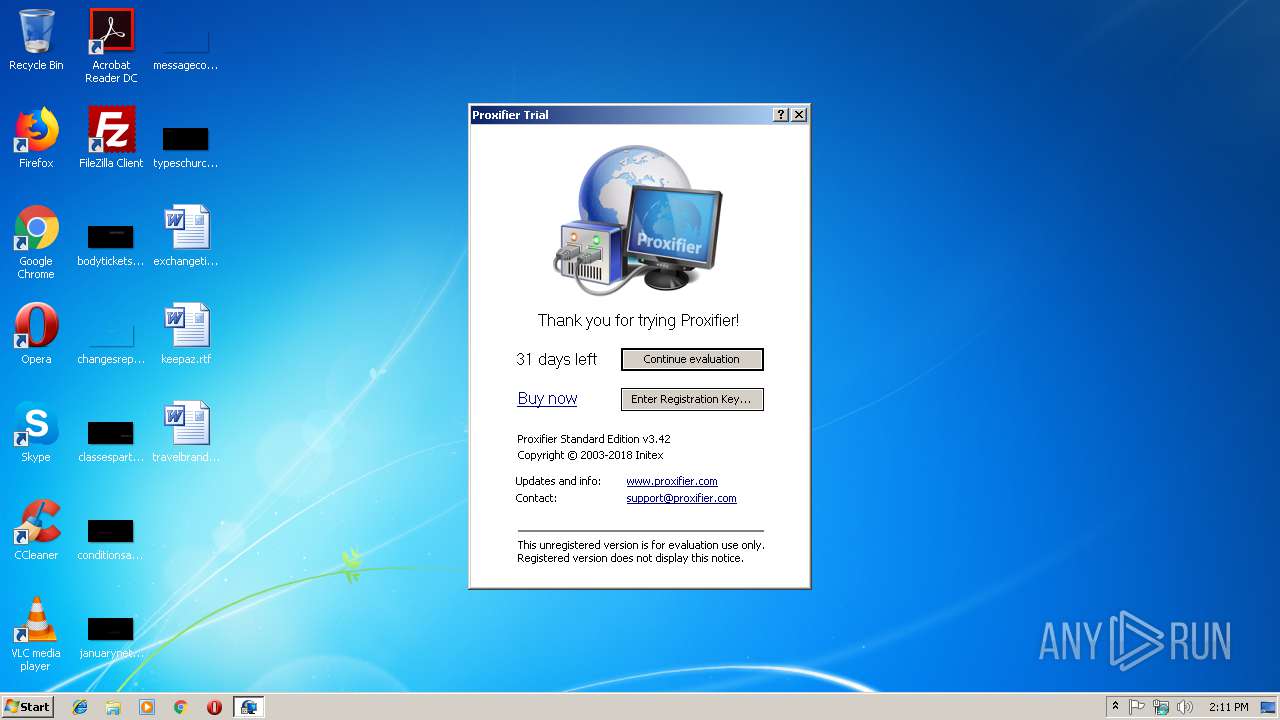Open the Enter Registration Key dialog
Screen dimensions: 1280x720
[692, 399]
